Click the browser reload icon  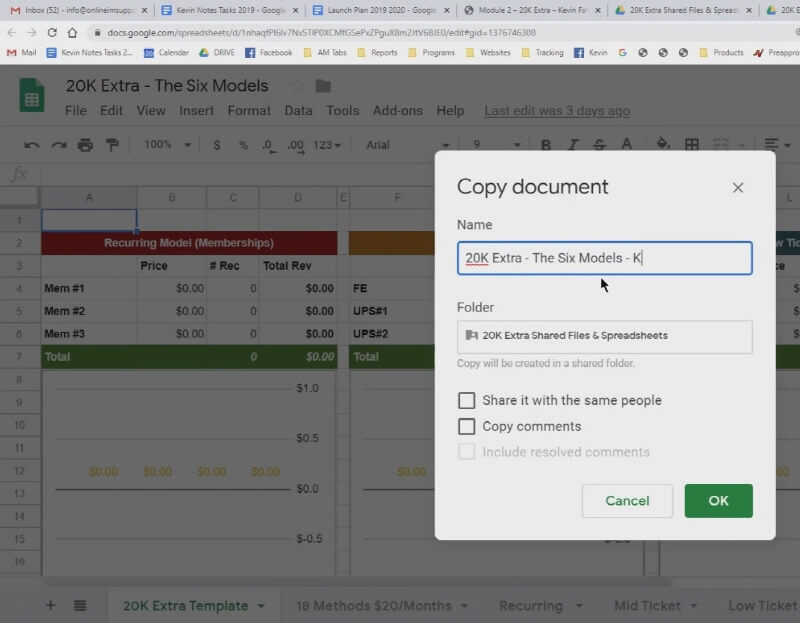click(52, 33)
